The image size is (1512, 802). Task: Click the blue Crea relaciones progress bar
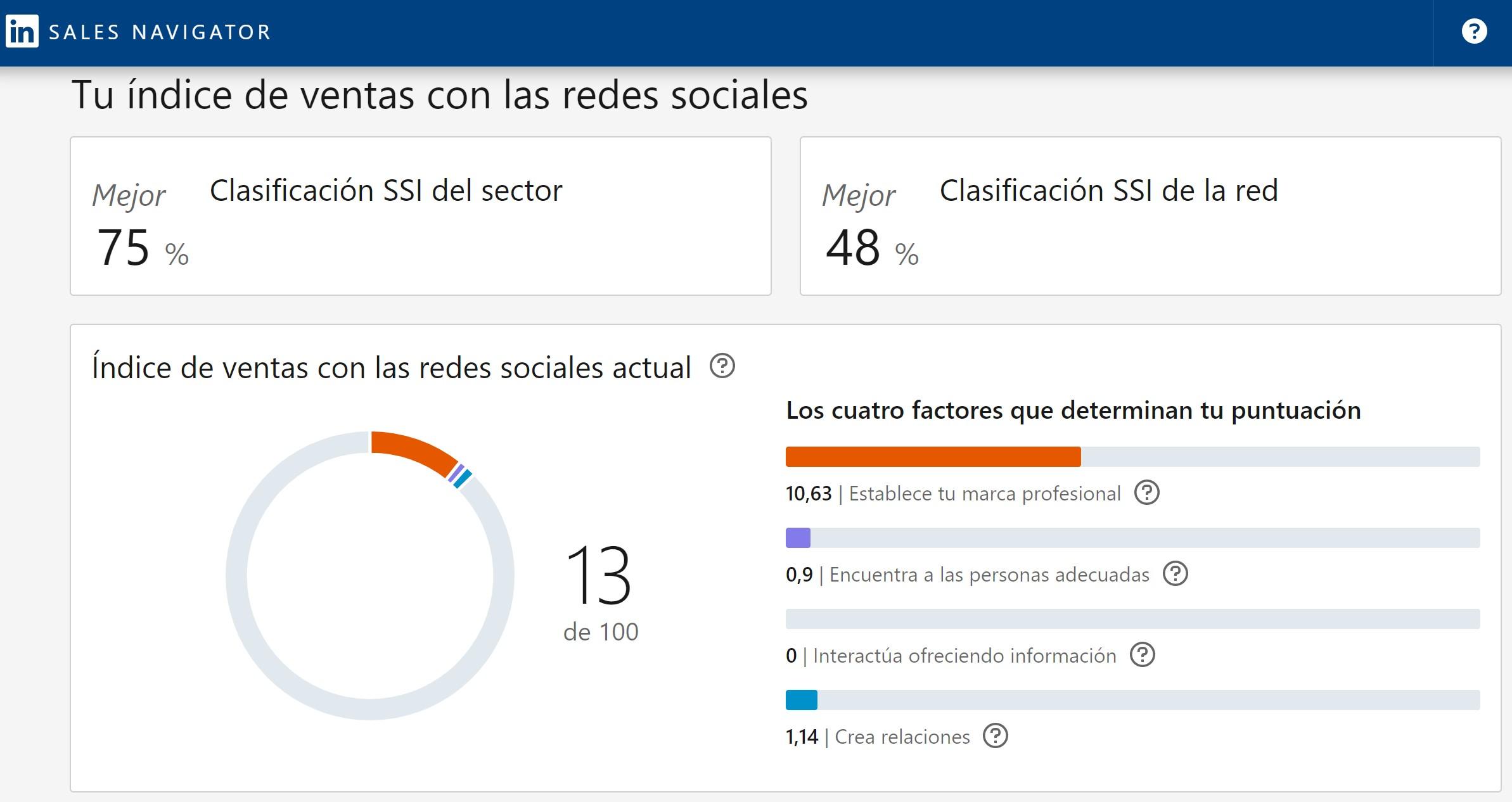pos(801,700)
